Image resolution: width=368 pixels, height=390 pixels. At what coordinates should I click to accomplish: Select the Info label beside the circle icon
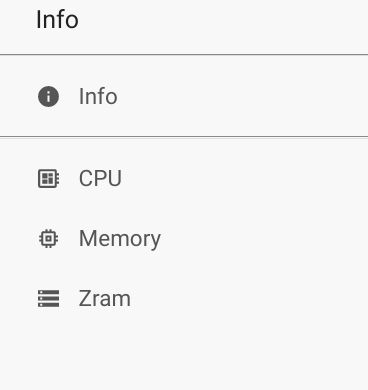tap(98, 96)
